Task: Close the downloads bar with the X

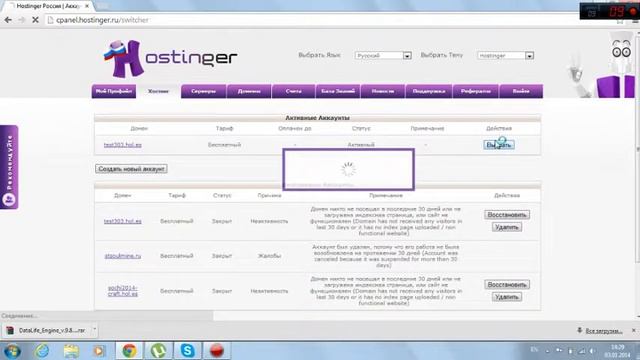Action: pyautogui.click(x=633, y=330)
